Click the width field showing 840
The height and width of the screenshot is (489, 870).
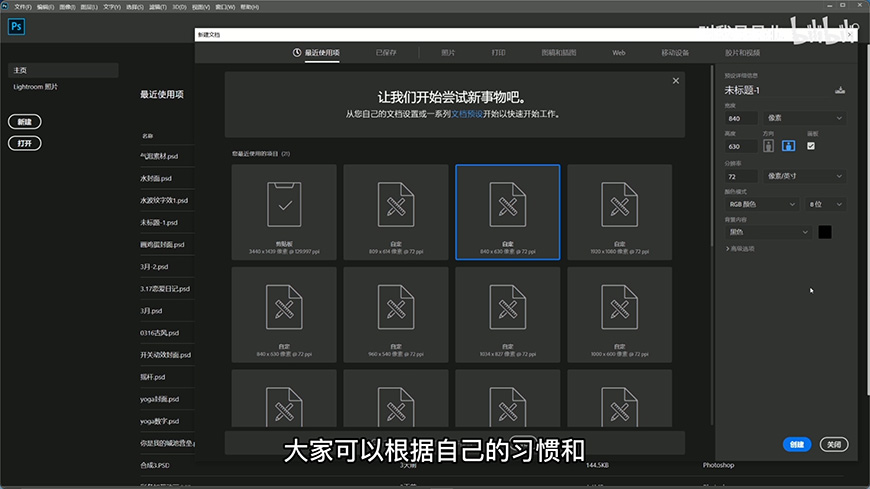(741, 118)
